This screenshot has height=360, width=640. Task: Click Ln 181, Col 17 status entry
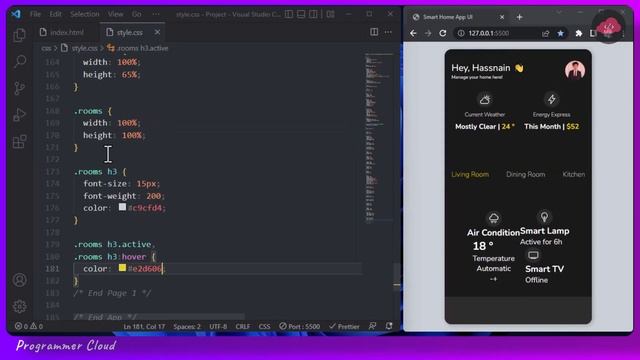pos(144,327)
